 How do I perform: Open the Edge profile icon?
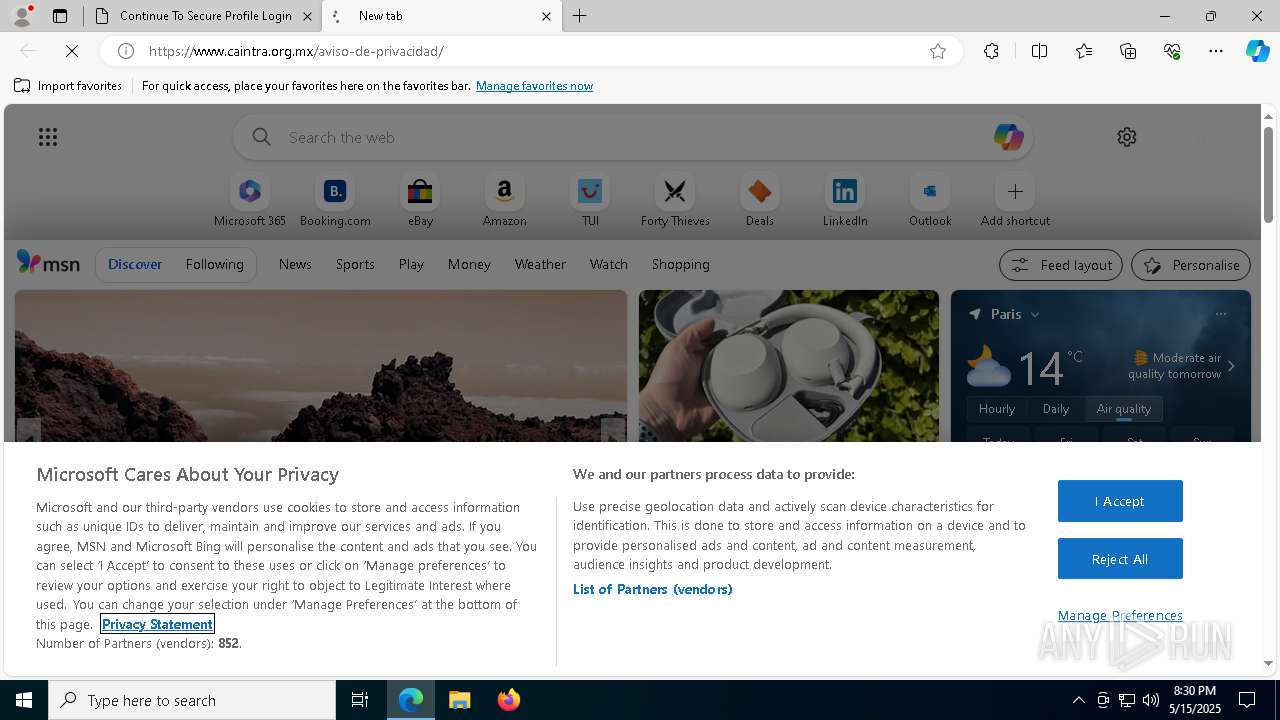(x=21, y=16)
